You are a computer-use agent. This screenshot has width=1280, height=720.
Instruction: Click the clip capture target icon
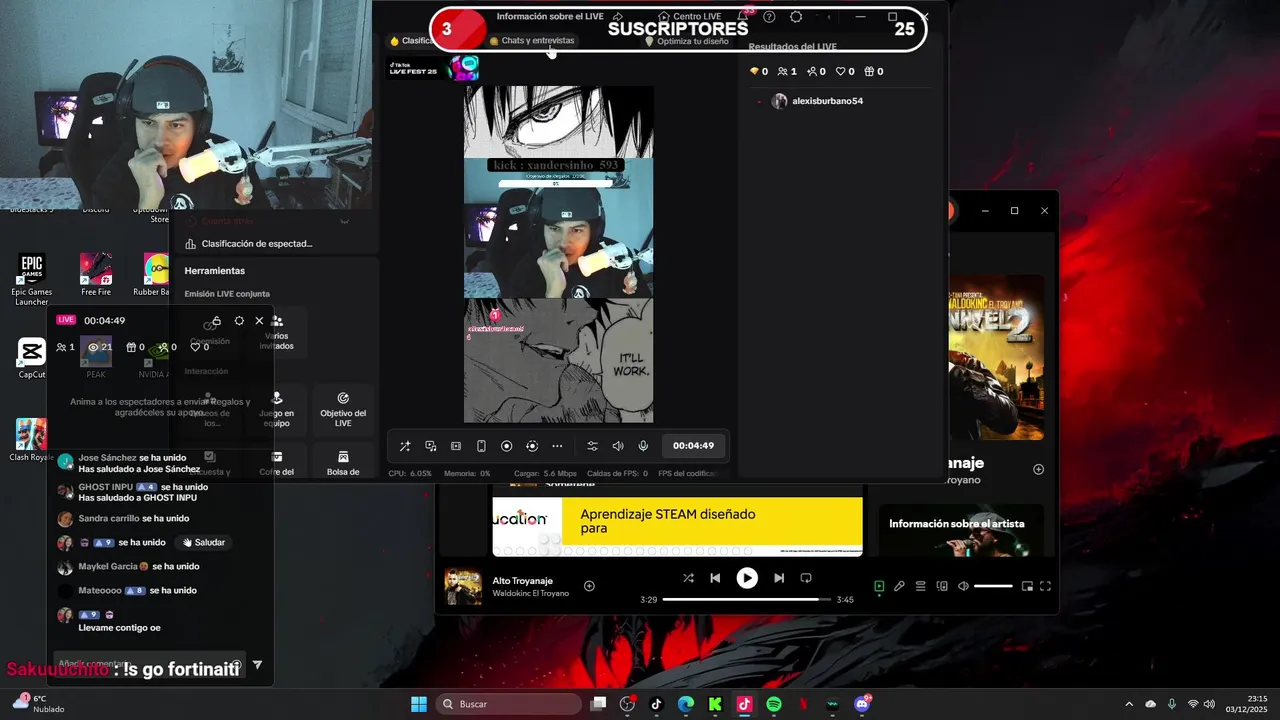tap(532, 446)
